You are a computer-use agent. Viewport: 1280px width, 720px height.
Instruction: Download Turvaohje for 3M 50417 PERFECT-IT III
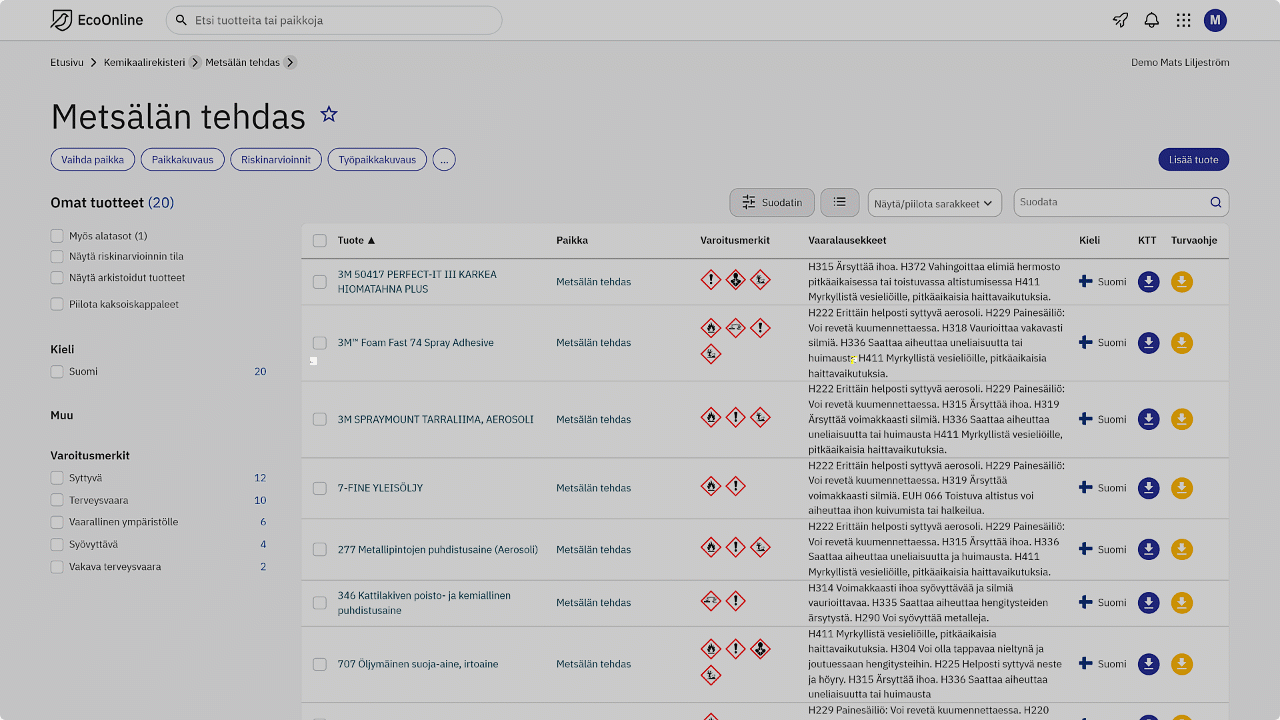click(1182, 282)
